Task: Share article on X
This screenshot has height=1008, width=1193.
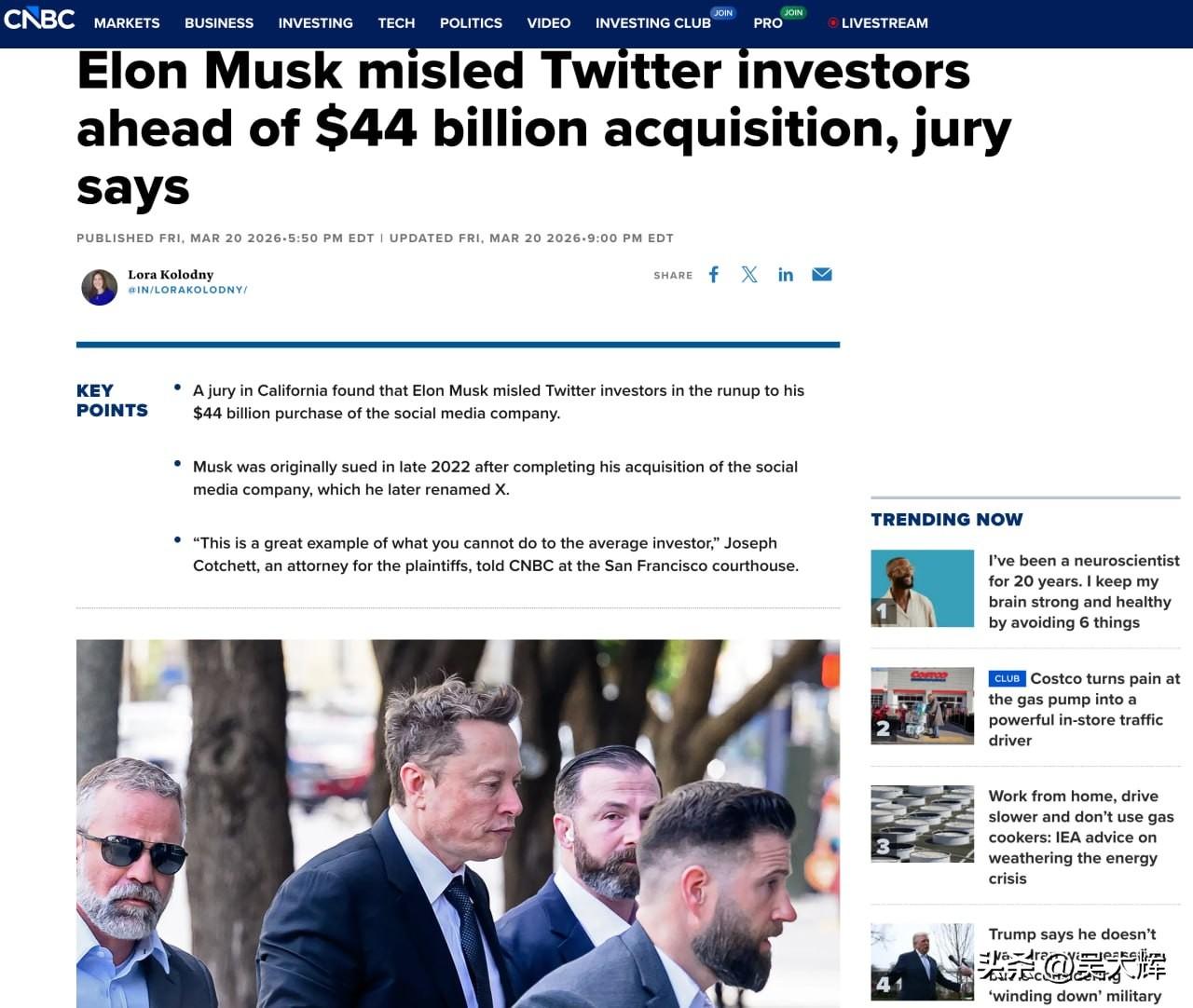Action: [749, 275]
